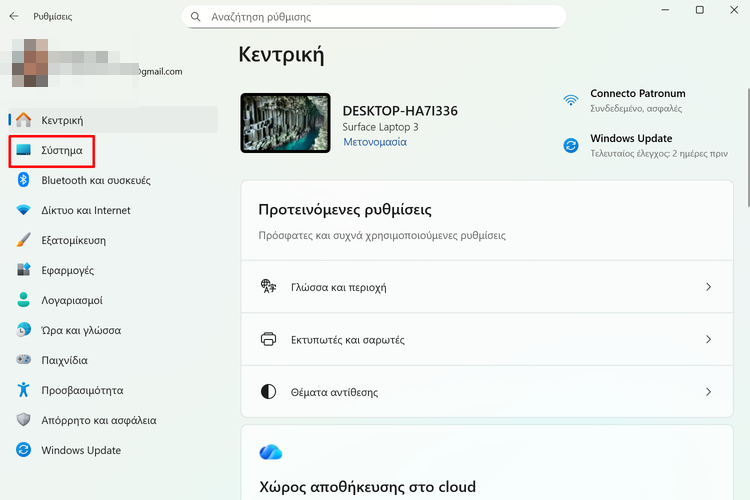Image resolution: width=750 pixels, height=500 pixels.
Task: Expand Θέματα αντίθεσης chevron
Action: 708,392
